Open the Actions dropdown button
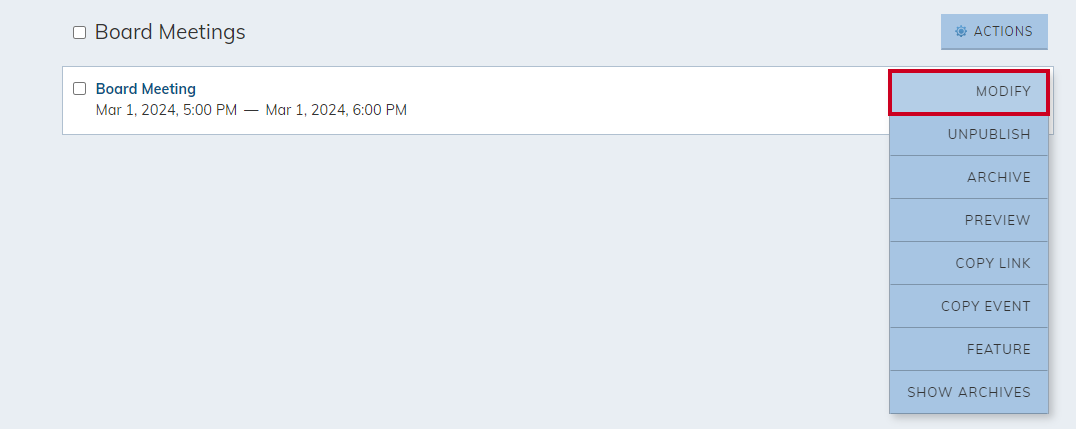Screen dimensions: 1076x429 coord(994,32)
